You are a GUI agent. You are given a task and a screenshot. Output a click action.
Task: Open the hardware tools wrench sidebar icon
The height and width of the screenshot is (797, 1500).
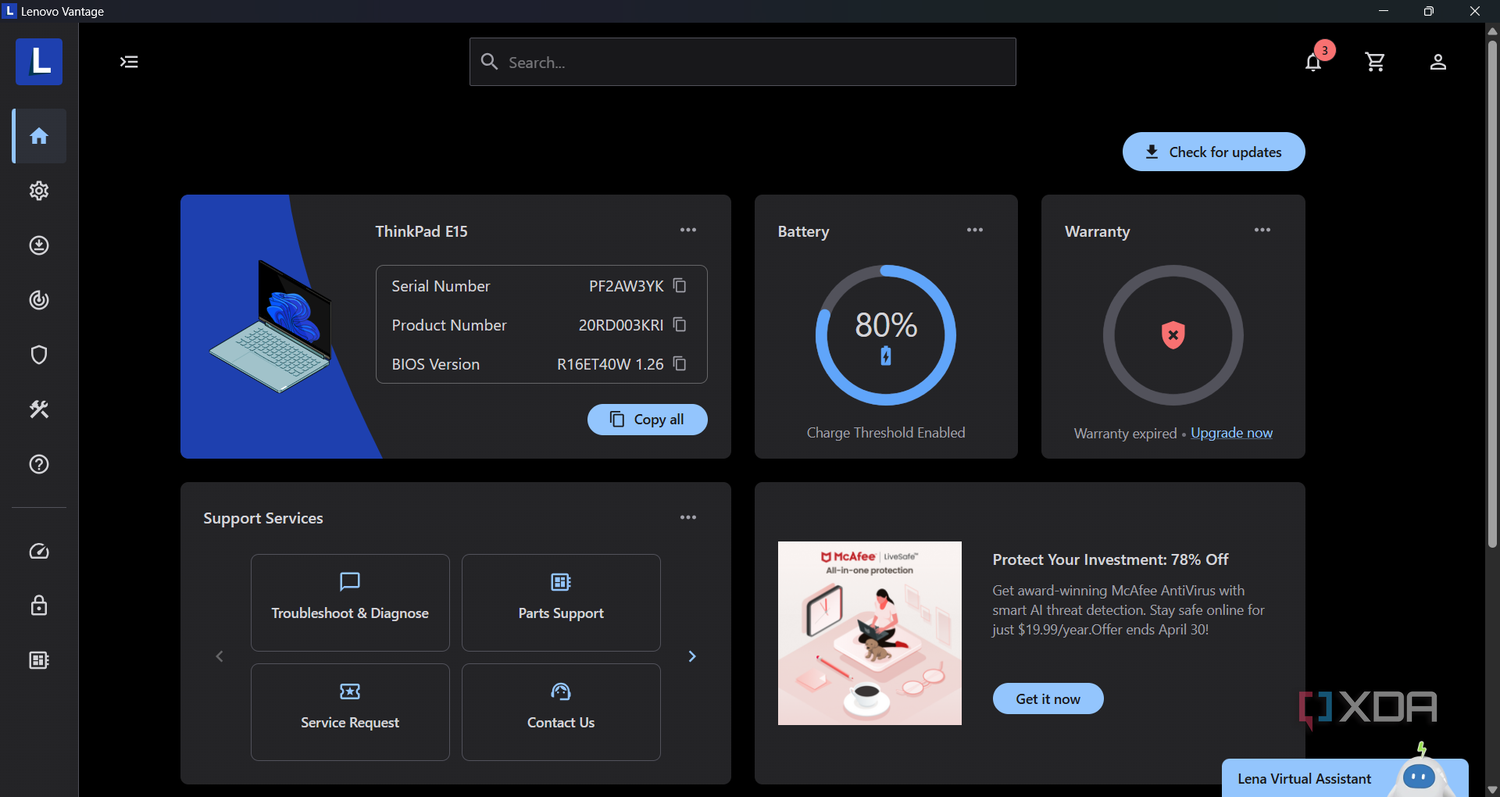(39, 409)
